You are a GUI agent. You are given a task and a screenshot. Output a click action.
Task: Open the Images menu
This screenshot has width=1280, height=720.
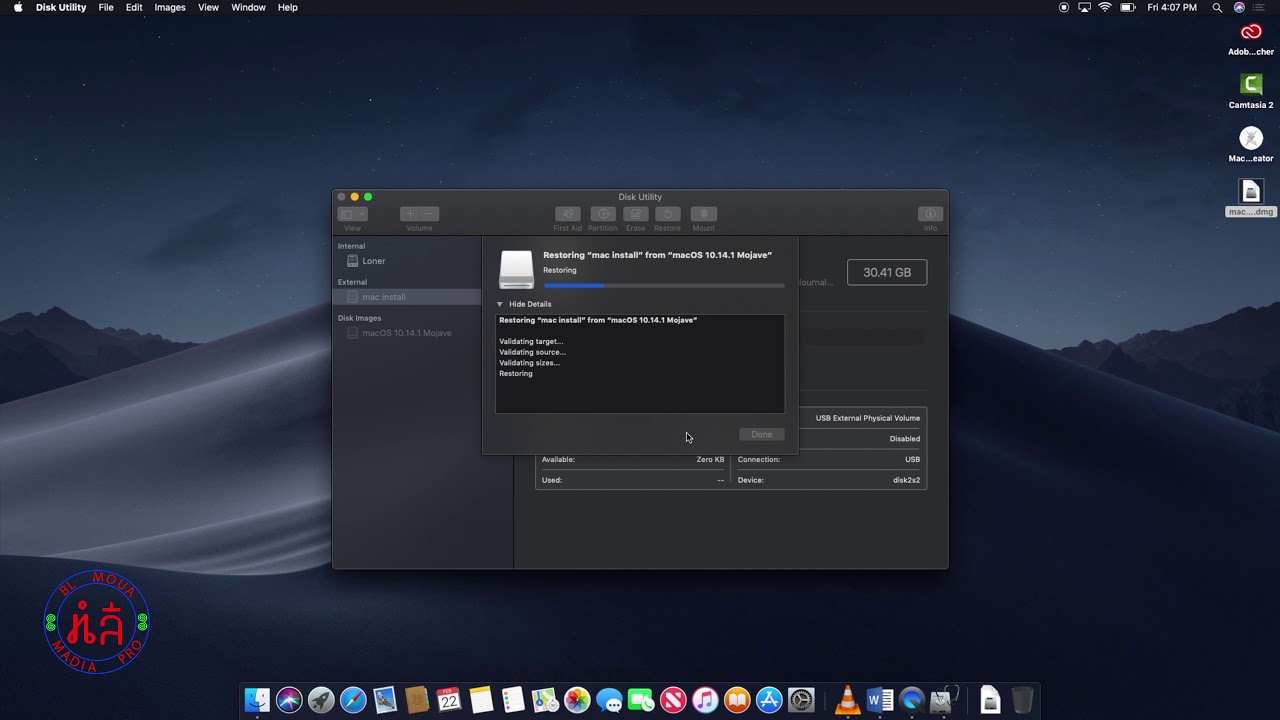coord(170,7)
